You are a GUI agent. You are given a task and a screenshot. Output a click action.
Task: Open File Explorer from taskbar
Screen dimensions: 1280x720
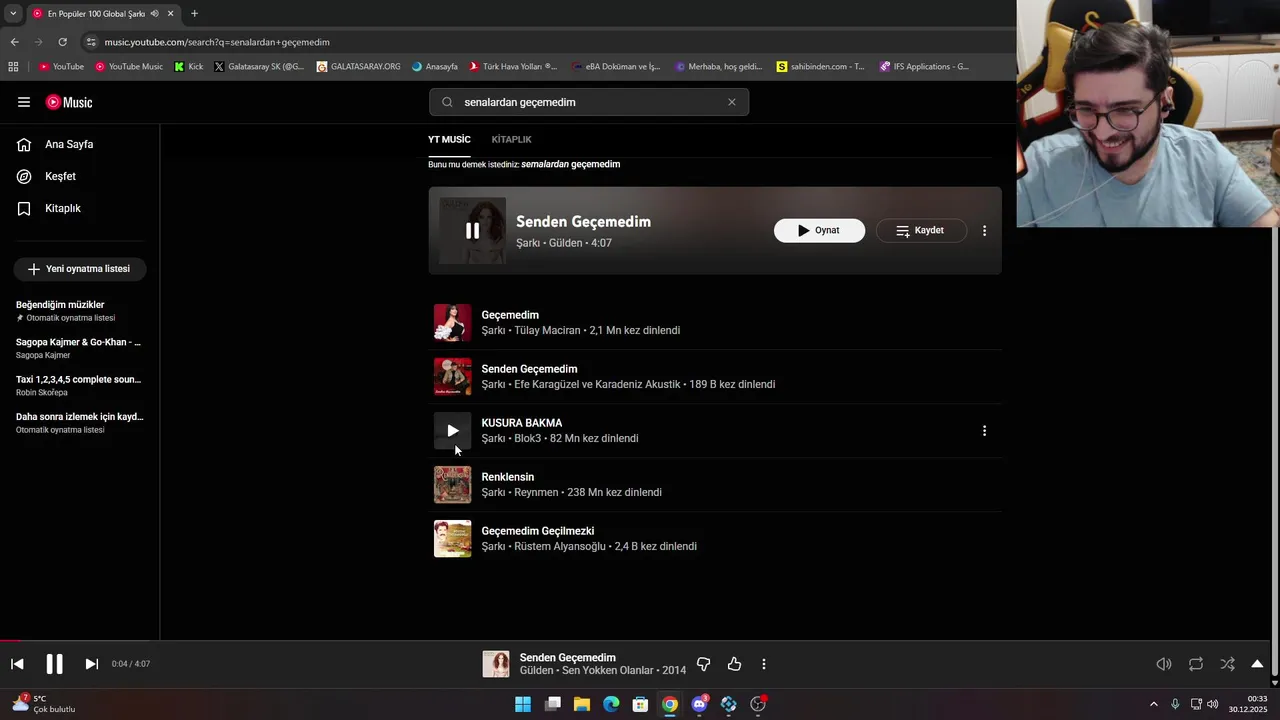coord(582,704)
